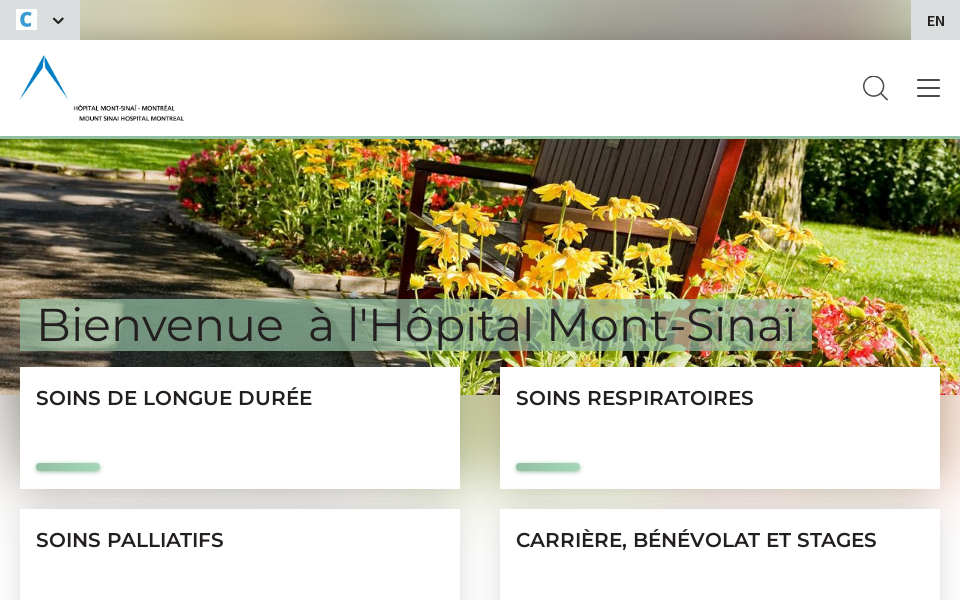Click green bar under Soins respiratoires
This screenshot has width=960, height=600.
pyautogui.click(x=548, y=467)
